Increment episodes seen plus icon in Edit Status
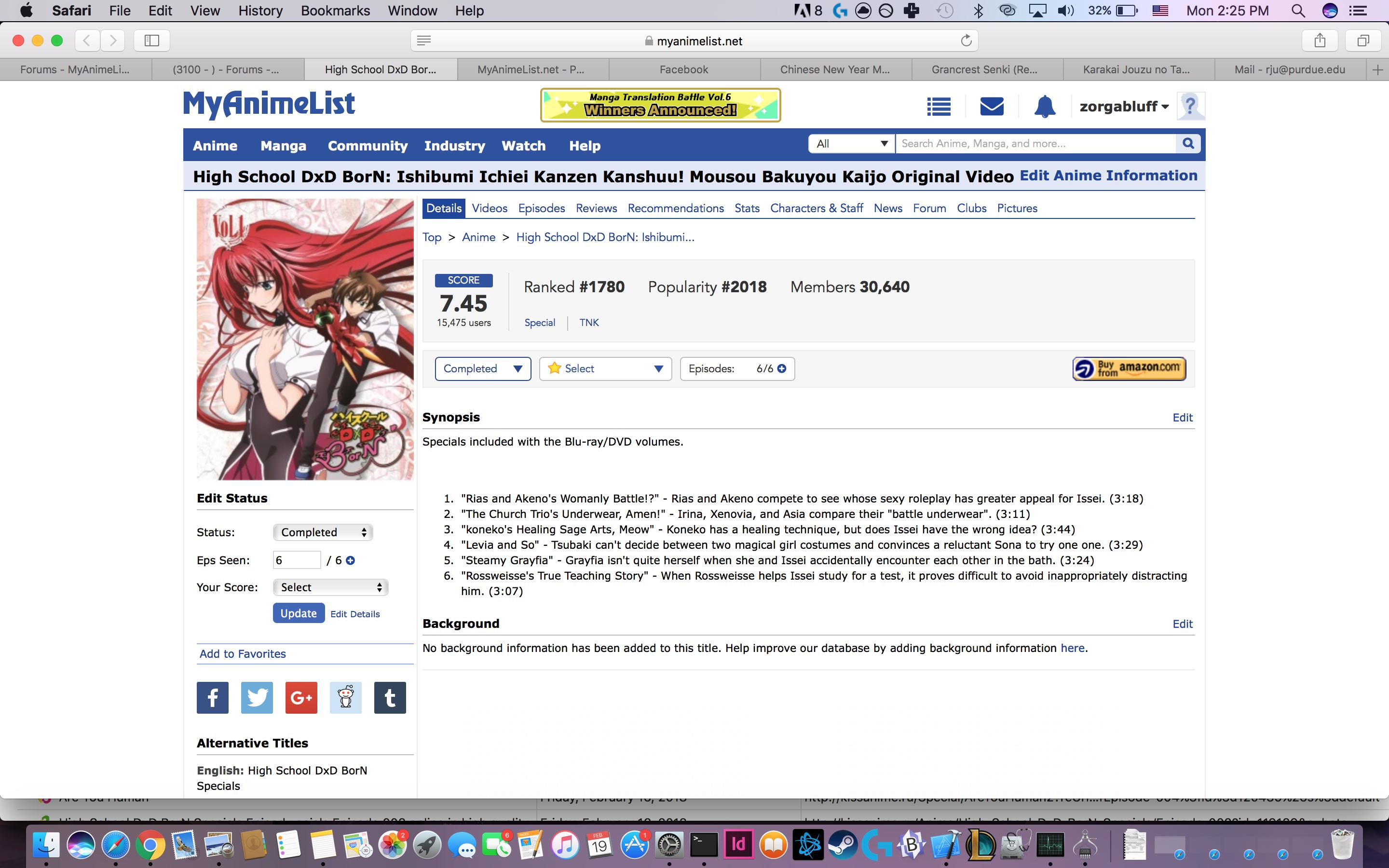This screenshot has height=868, width=1389. point(350,560)
